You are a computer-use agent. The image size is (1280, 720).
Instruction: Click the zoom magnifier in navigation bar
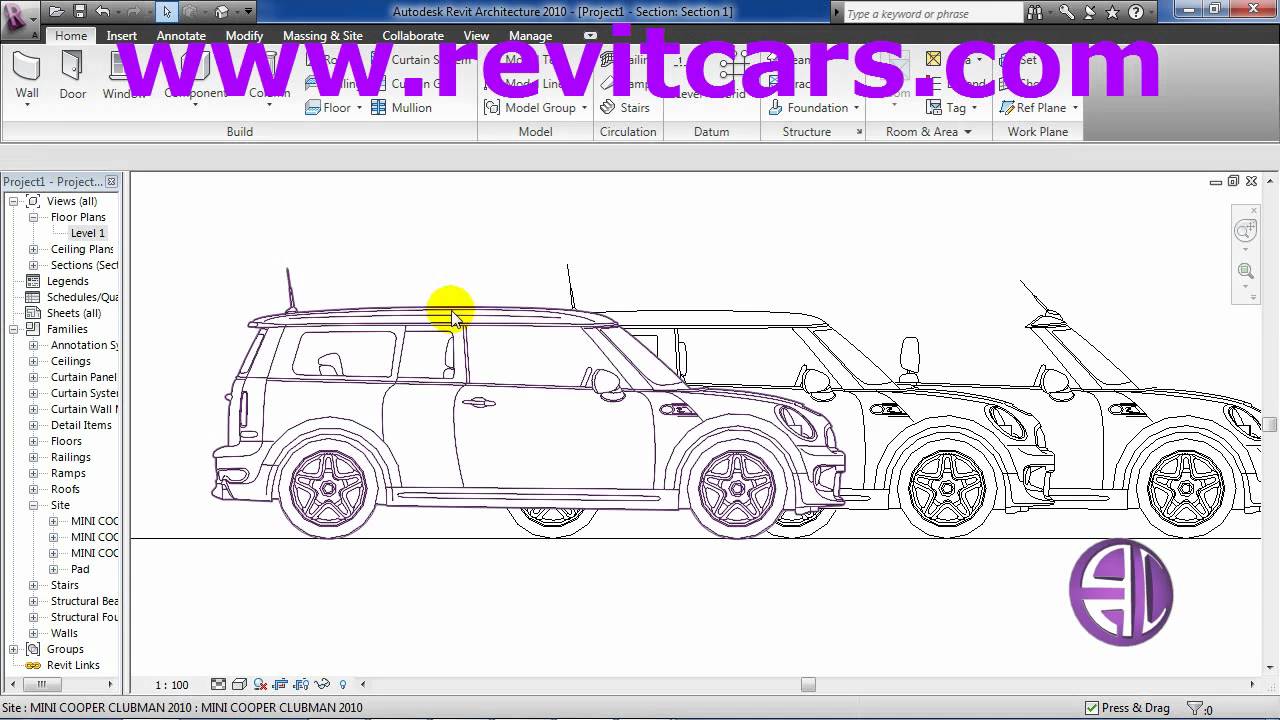(1245, 271)
